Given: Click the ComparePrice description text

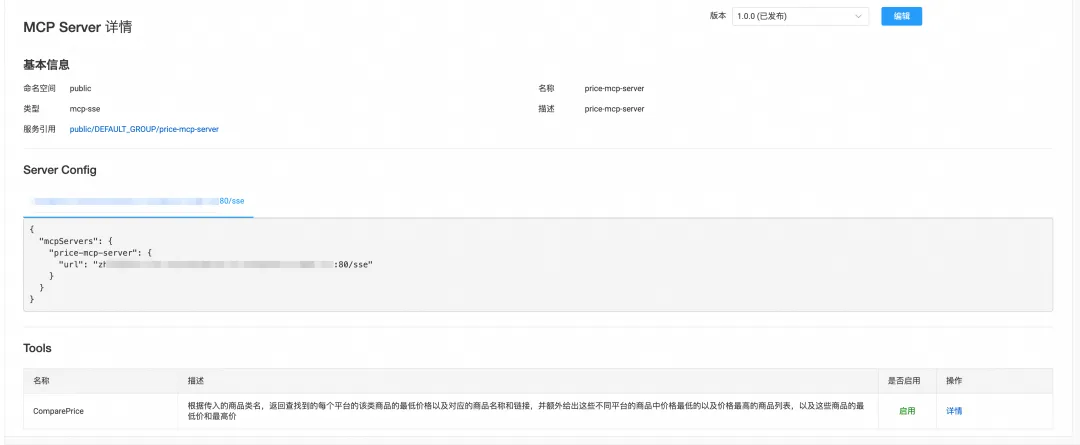Looking at the screenshot, I should (x=526, y=411).
